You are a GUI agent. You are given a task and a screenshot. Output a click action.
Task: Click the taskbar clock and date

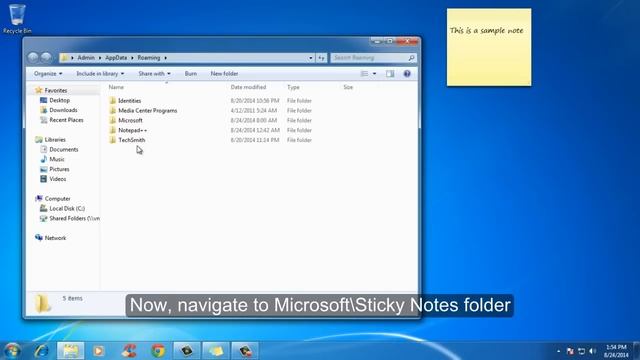point(616,351)
